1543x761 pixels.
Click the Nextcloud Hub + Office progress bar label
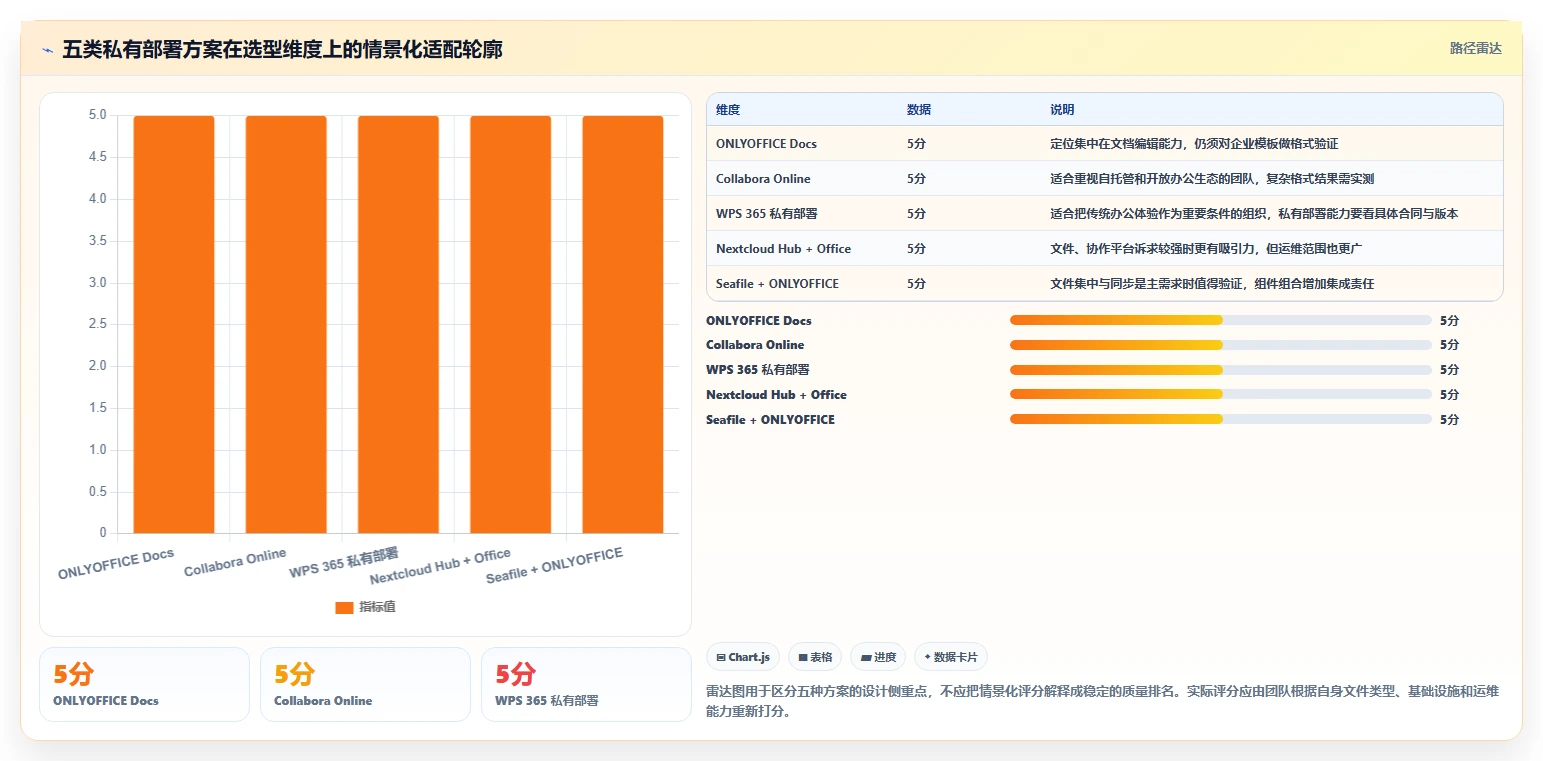click(x=776, y=395)
